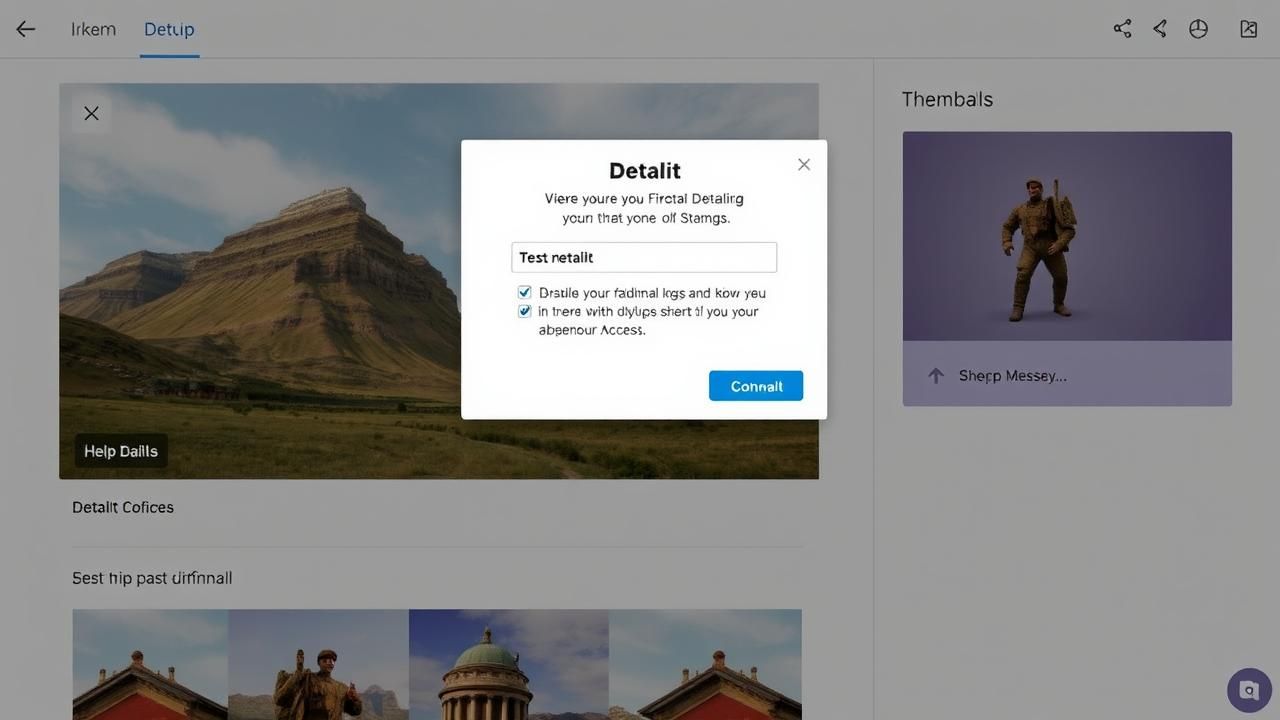Click the 'Test netalit' text field
Image resolution: width=1280 pixels, height=720 pixels.
click(x=644, y=257)
